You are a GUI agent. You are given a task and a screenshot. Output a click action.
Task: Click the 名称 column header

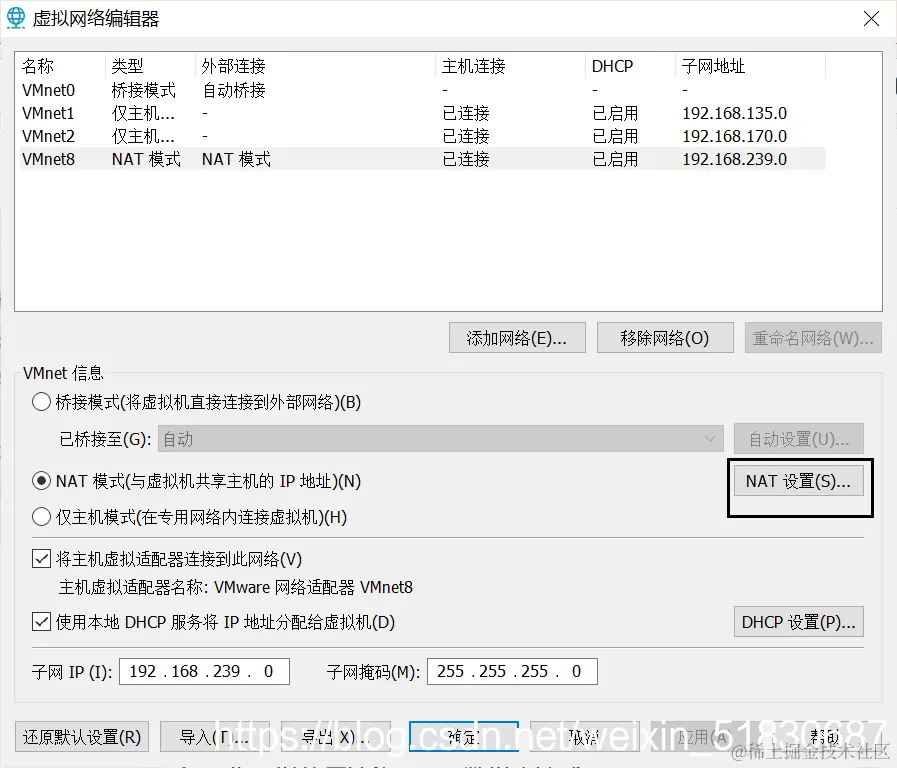click(x=62, y=66)
